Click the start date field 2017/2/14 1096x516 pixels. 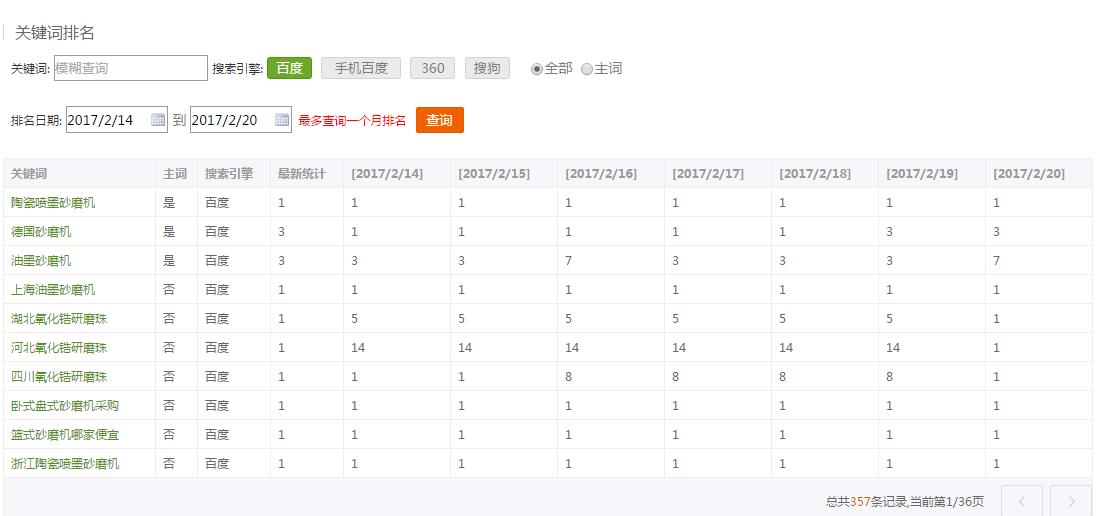[x=106, y=120]
